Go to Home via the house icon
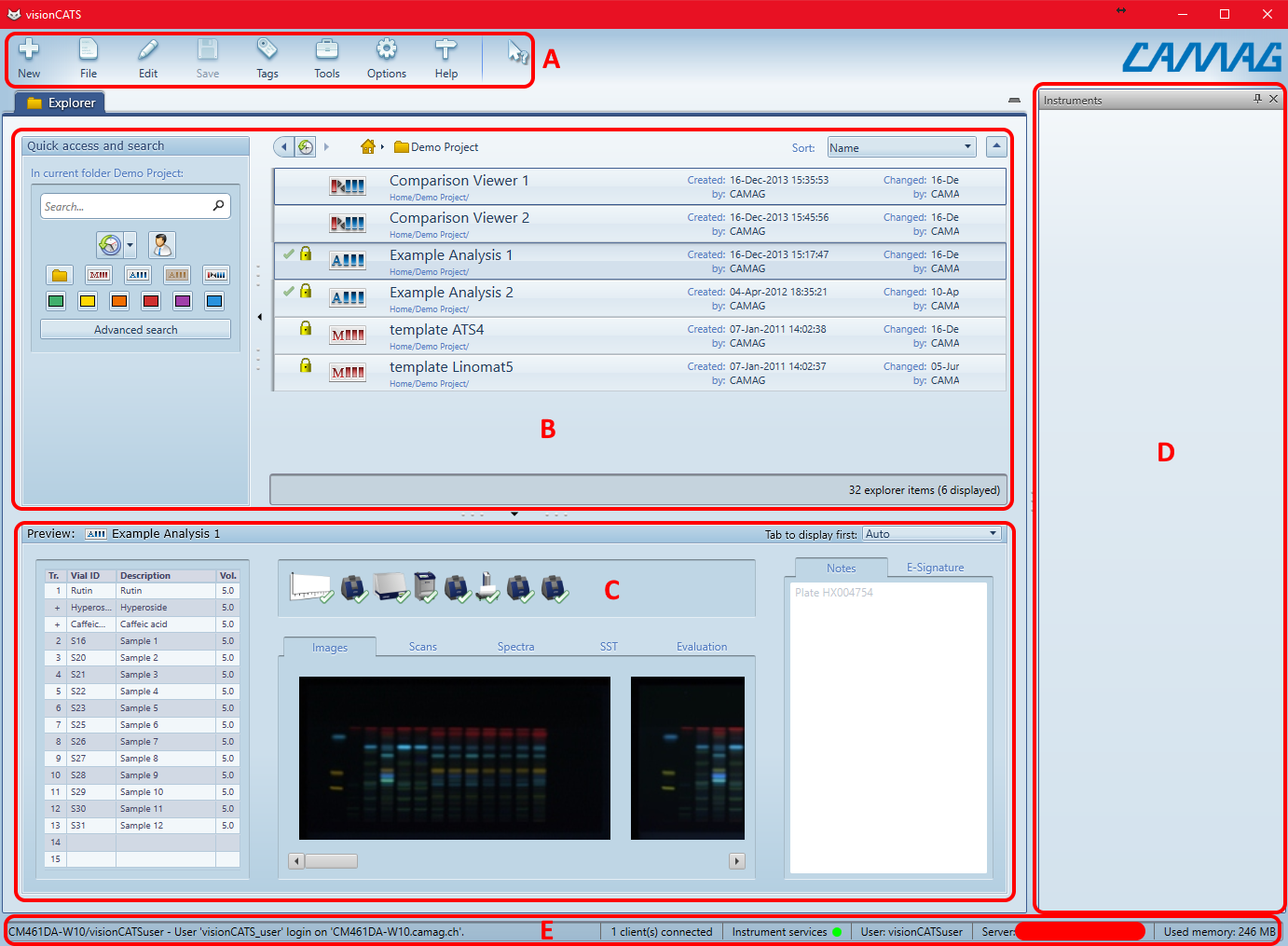 (x=368, y=146)
